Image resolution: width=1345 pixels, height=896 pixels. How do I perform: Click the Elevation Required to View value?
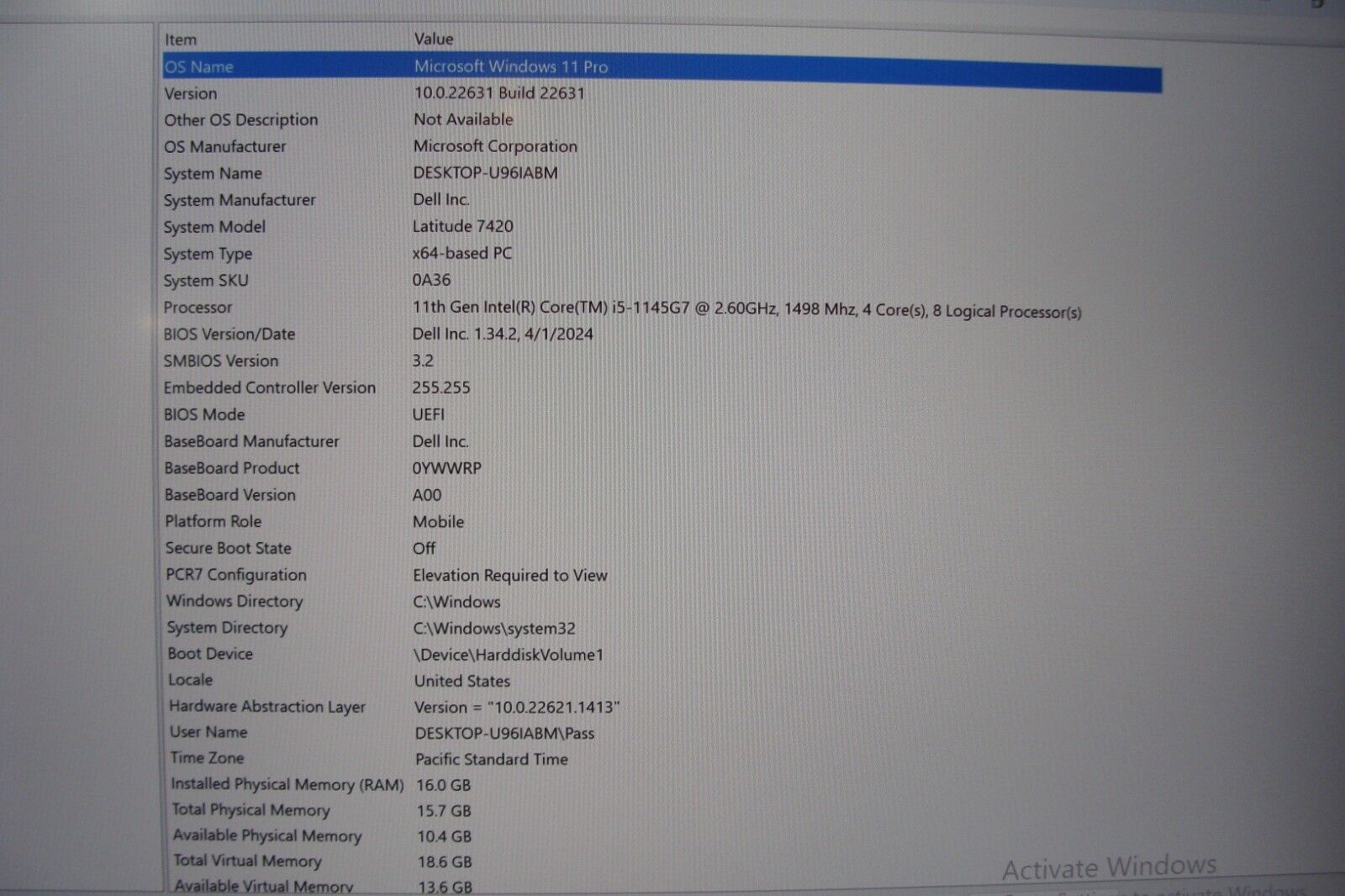510,575
